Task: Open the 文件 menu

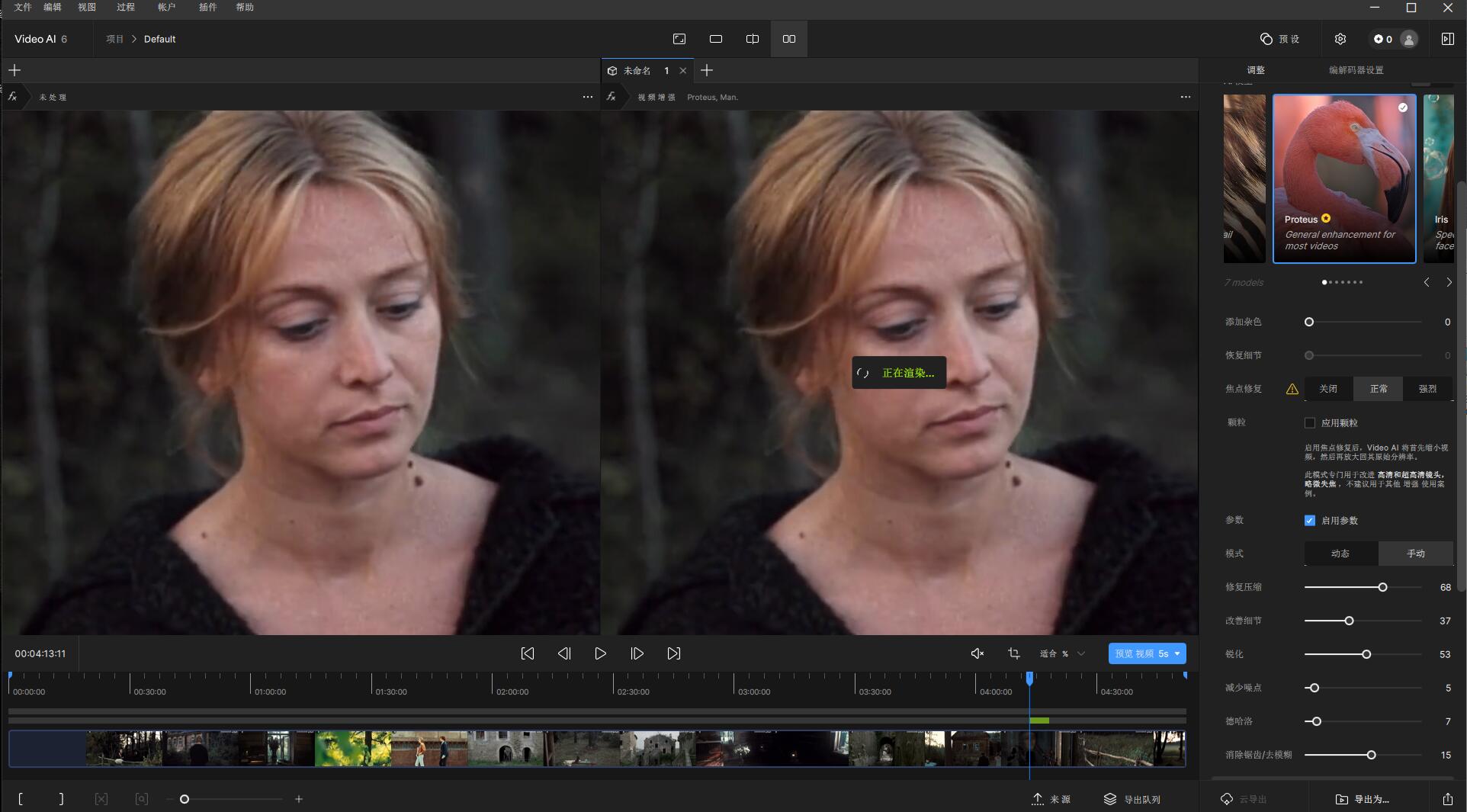Action: point(23,7)
